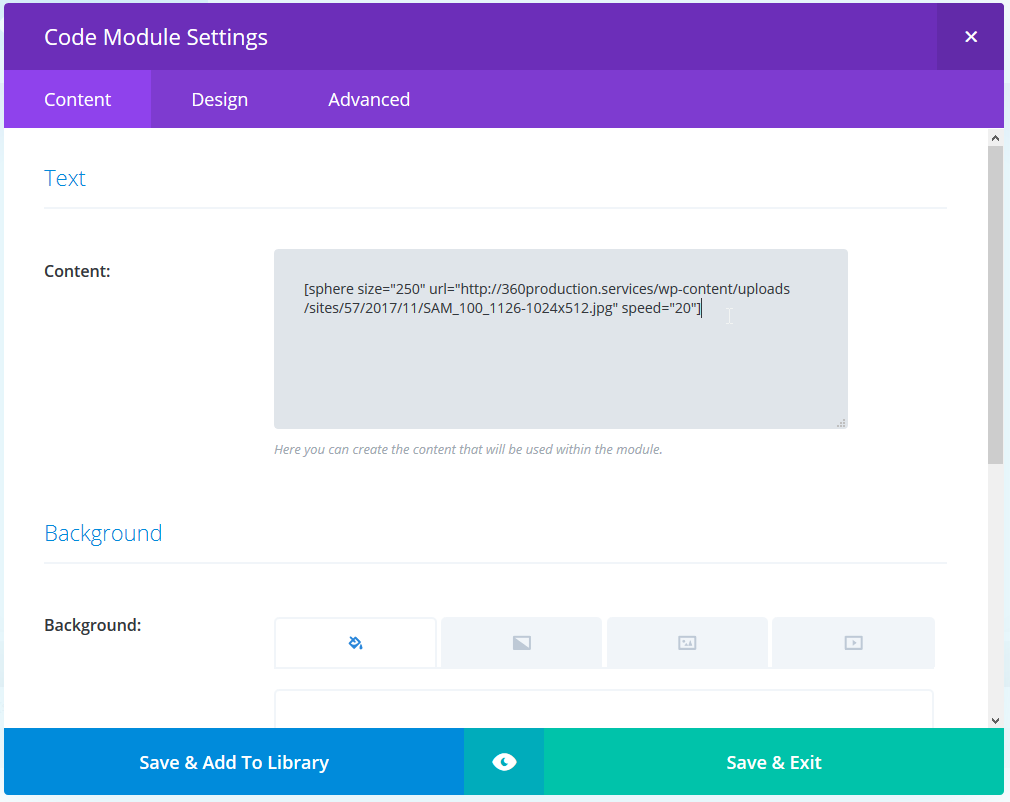Click the background color preview area
The height and width of the screenshot is (802, 1010).
(603, 708)
